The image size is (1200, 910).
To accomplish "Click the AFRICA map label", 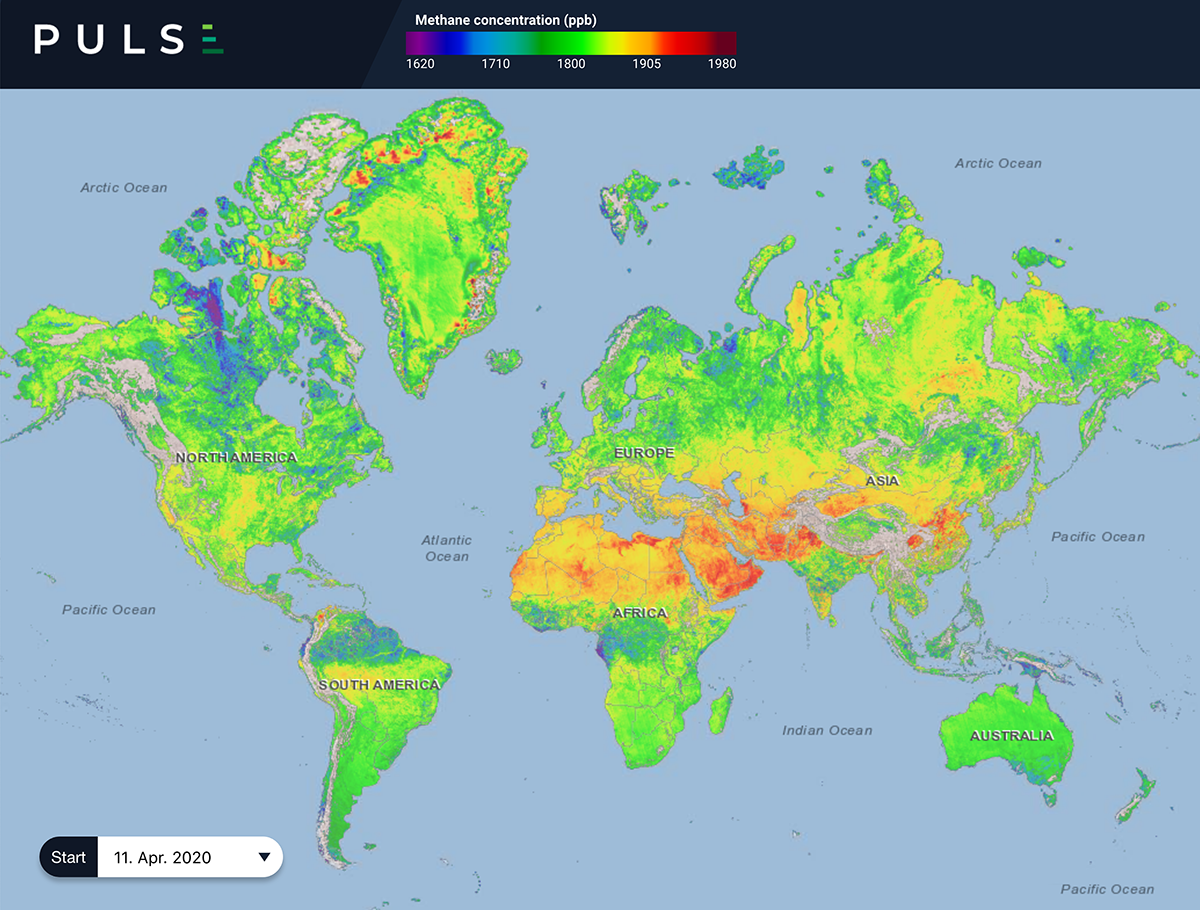I will 640,613.
